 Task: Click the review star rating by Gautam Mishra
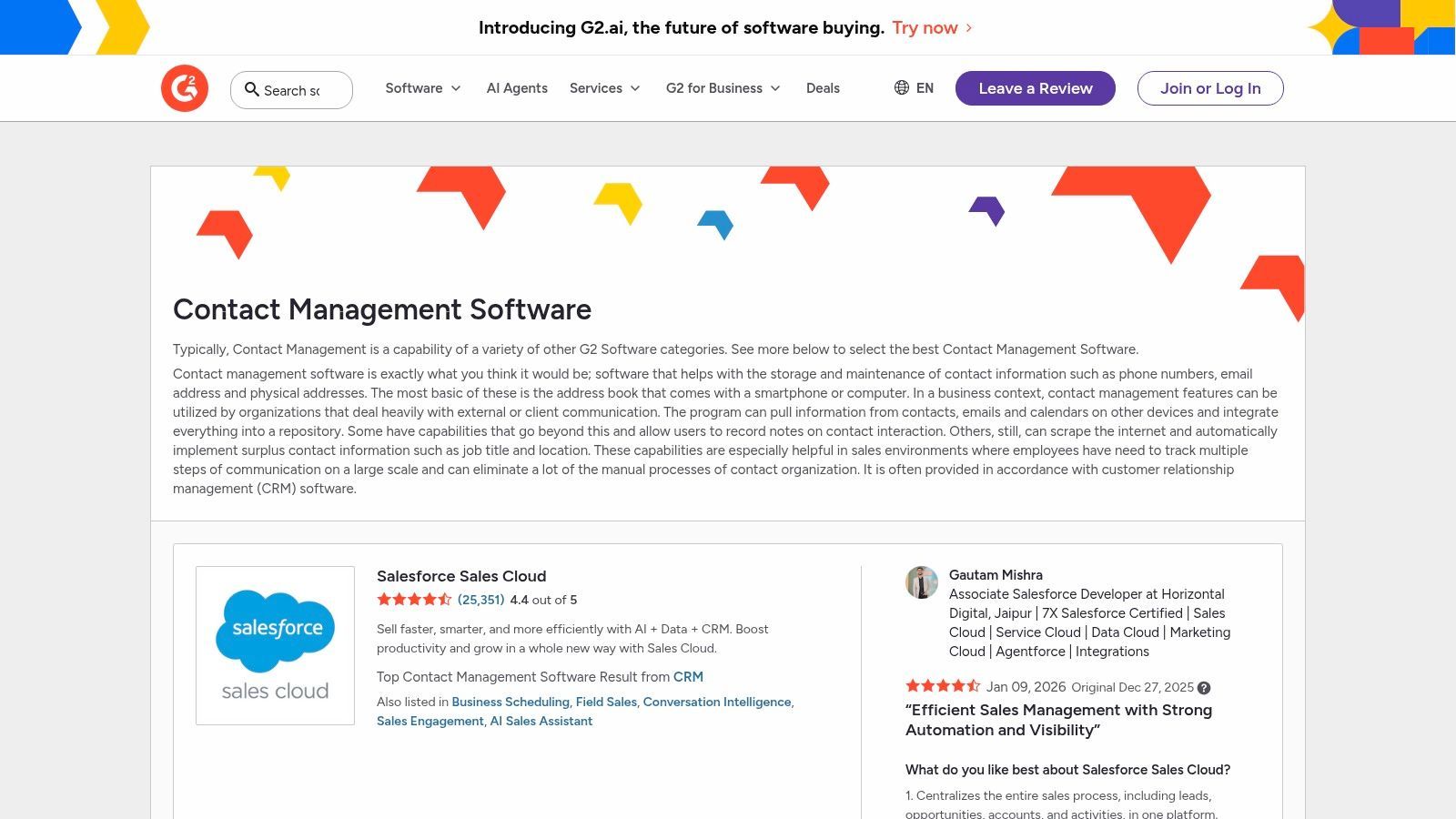point(943,686)
